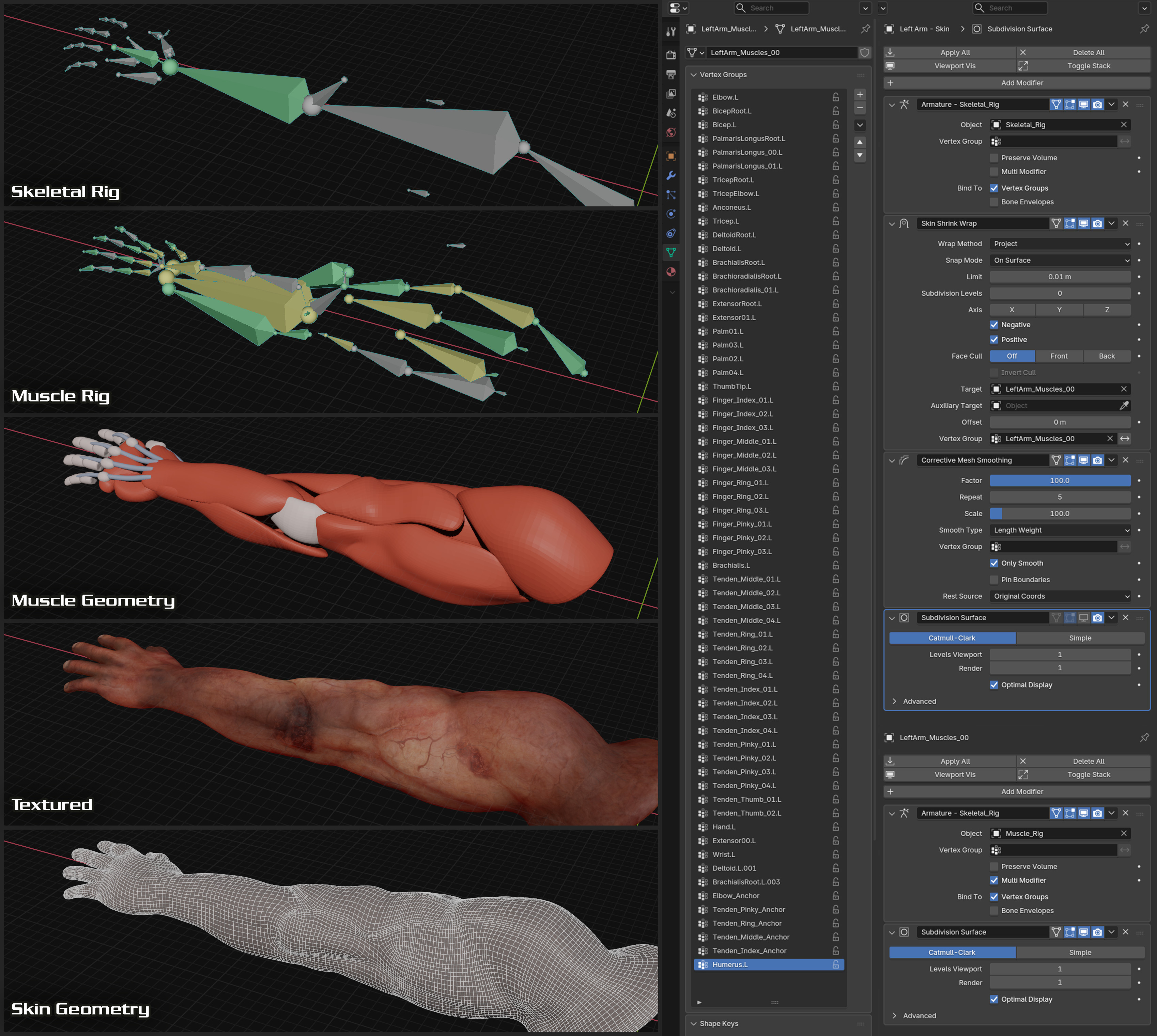1157x1036 pixels.
Task: Open Smooth Type dropdown showing Length Weight
Action: tap(1060, 530)
